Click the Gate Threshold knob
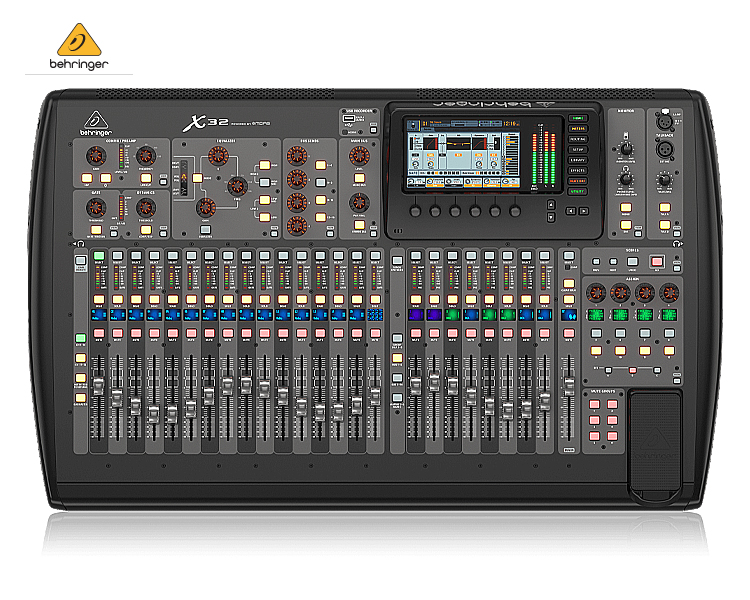750x600 pixels. tap(96, 208)
